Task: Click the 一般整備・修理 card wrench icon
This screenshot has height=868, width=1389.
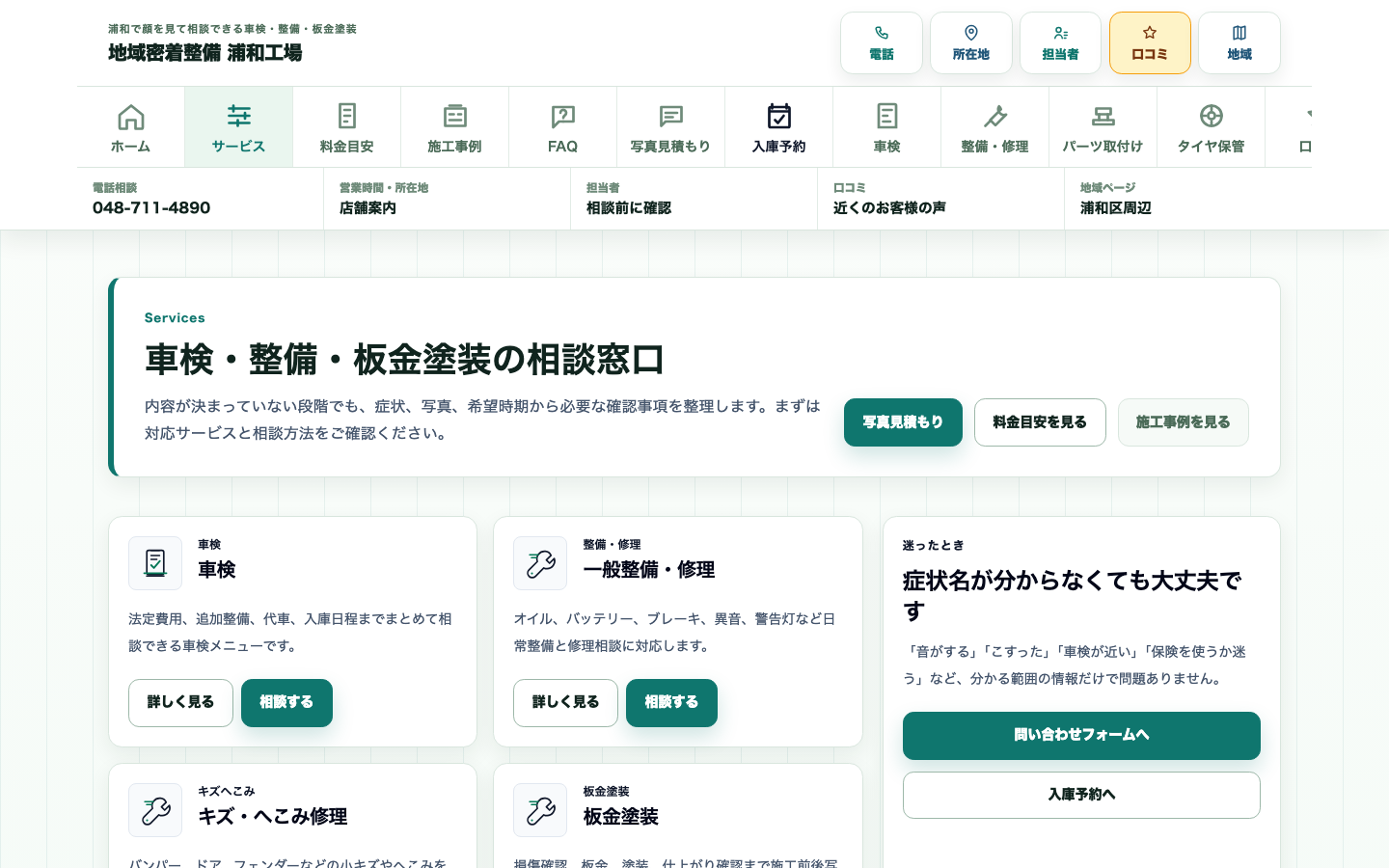Action: (x=540, y=563)
